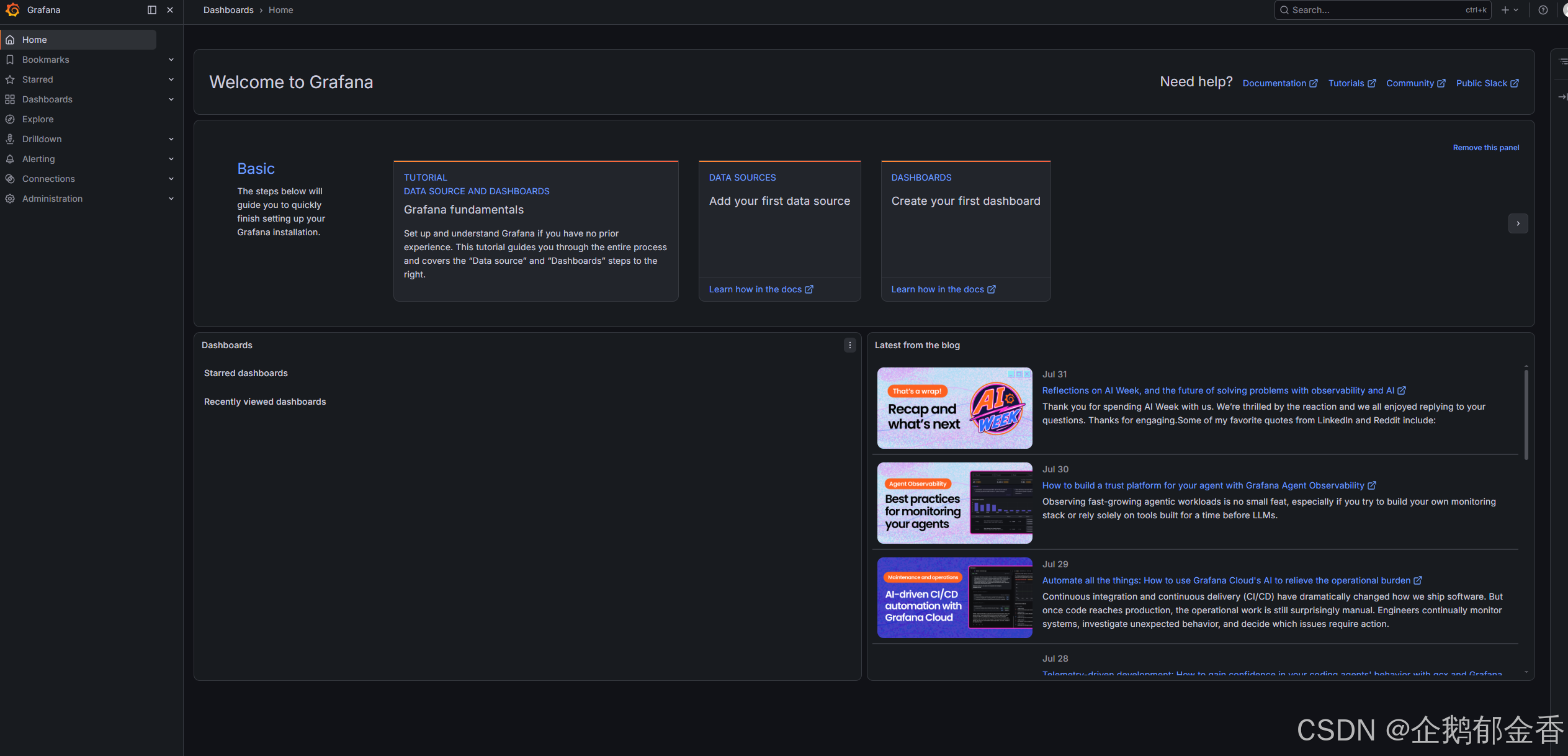Focus the Search field in the top bar
Image resolution: width=1568 pixels, height=756 pixels.
click(x=1382, y=10)
